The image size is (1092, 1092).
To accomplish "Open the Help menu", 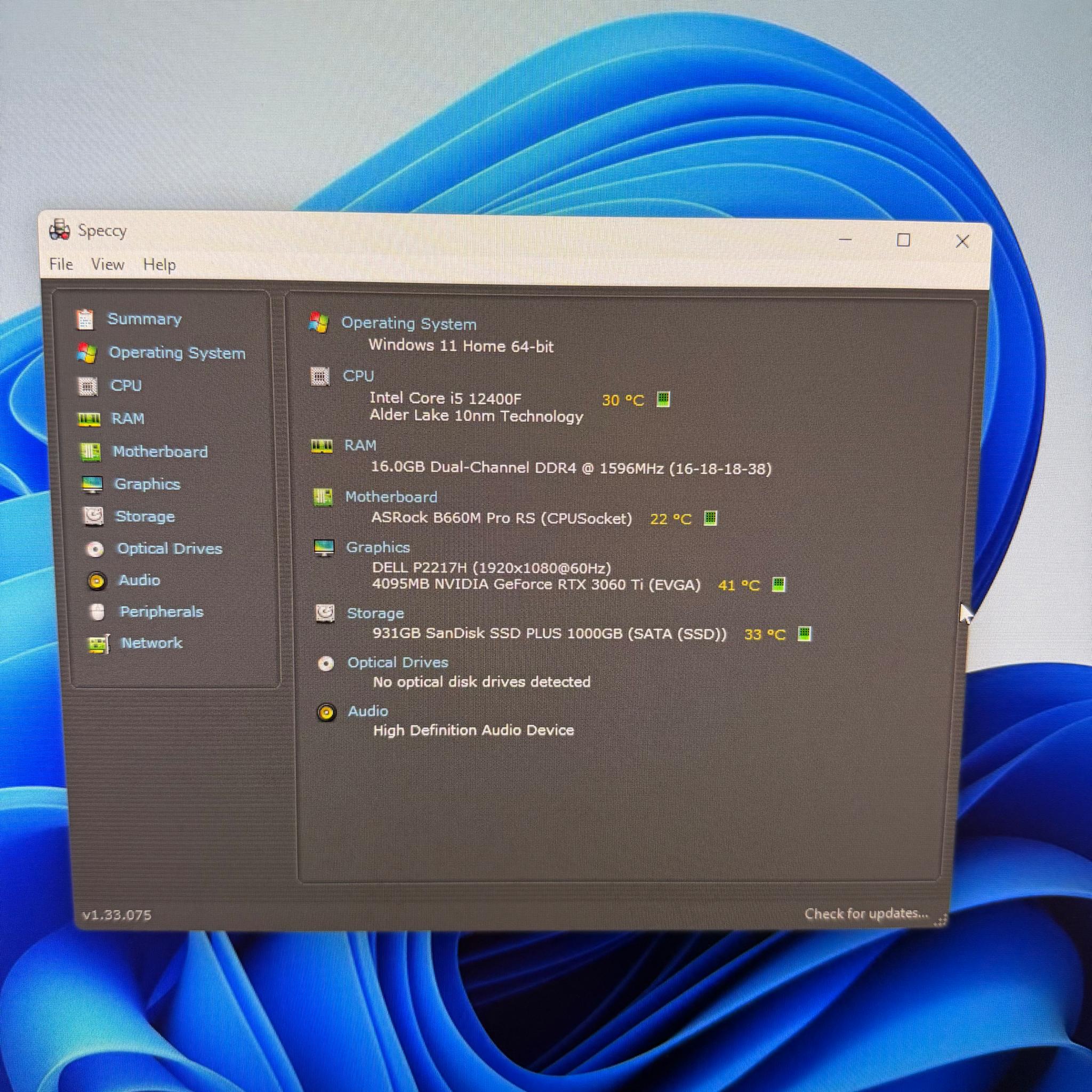I will click(159, 264).
